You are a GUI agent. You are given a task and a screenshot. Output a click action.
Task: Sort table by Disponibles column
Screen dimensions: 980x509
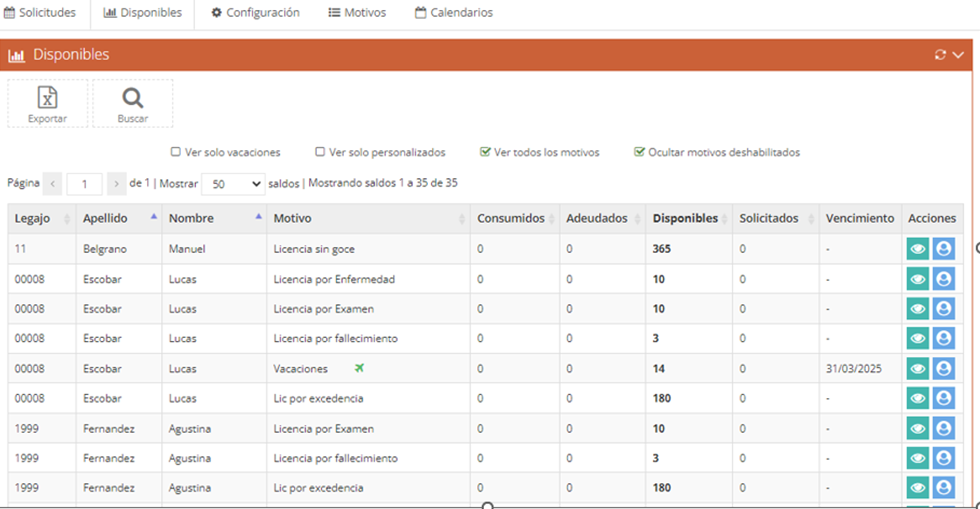coord(689,218)
